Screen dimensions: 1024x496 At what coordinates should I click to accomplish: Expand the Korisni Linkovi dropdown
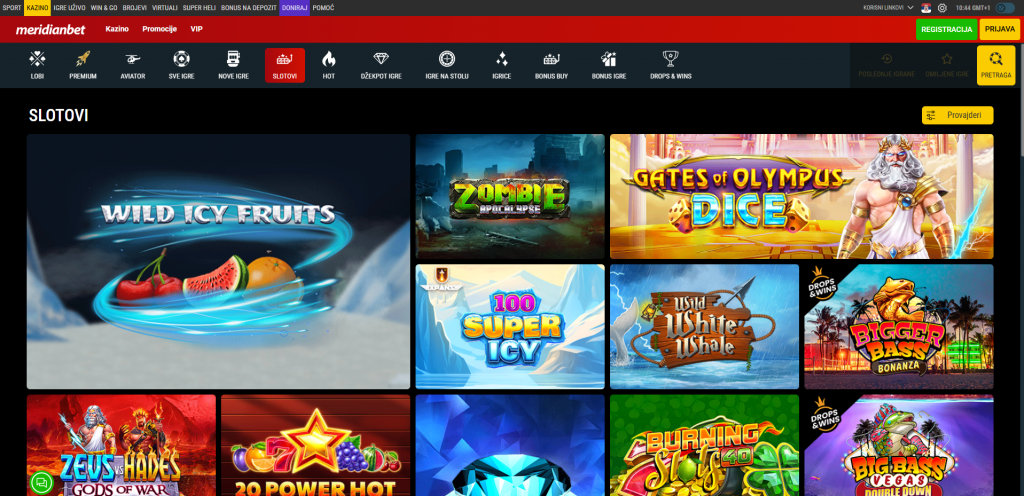click(x=888, y=8)
